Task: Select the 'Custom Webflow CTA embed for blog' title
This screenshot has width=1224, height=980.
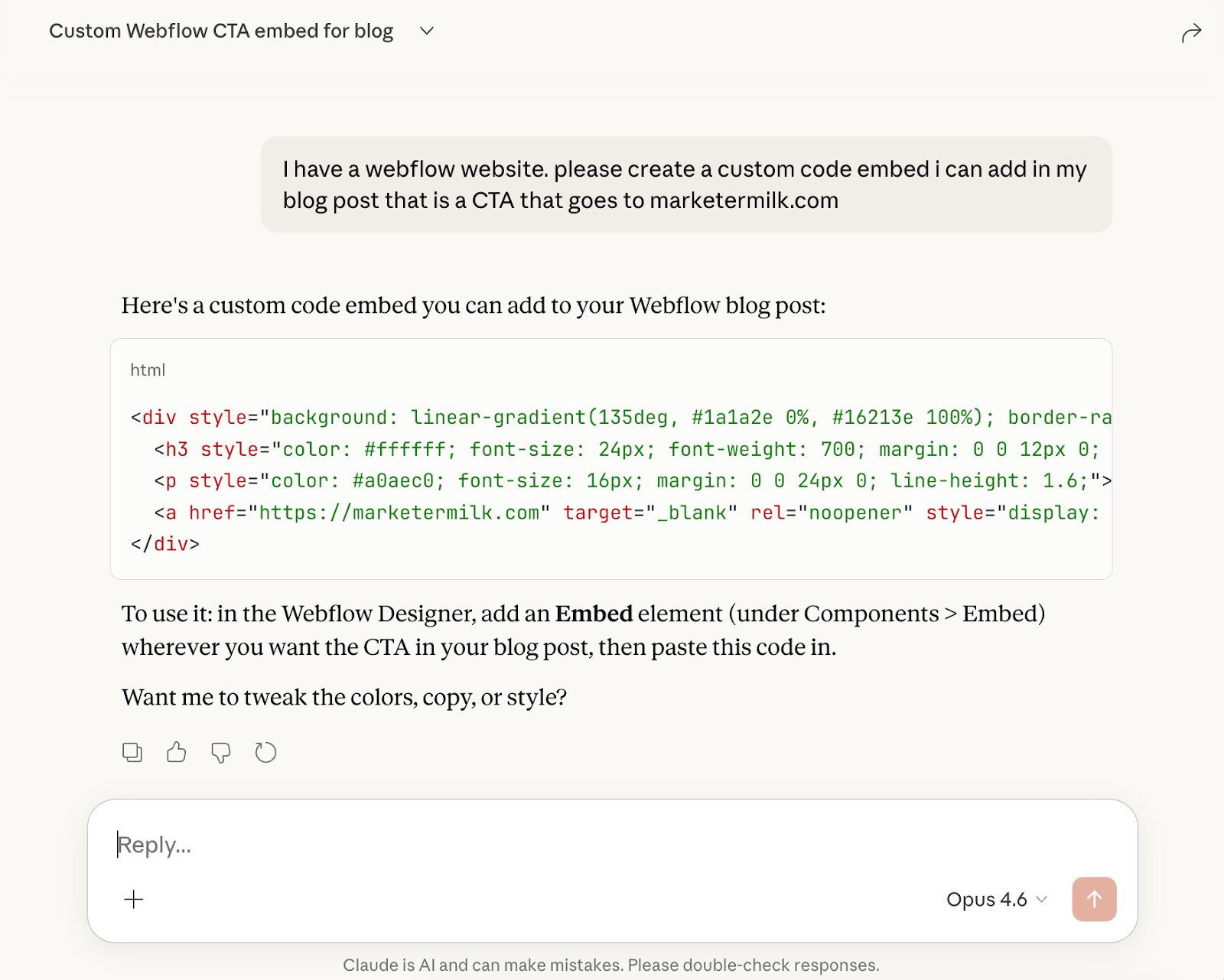Action: (220, 31)
